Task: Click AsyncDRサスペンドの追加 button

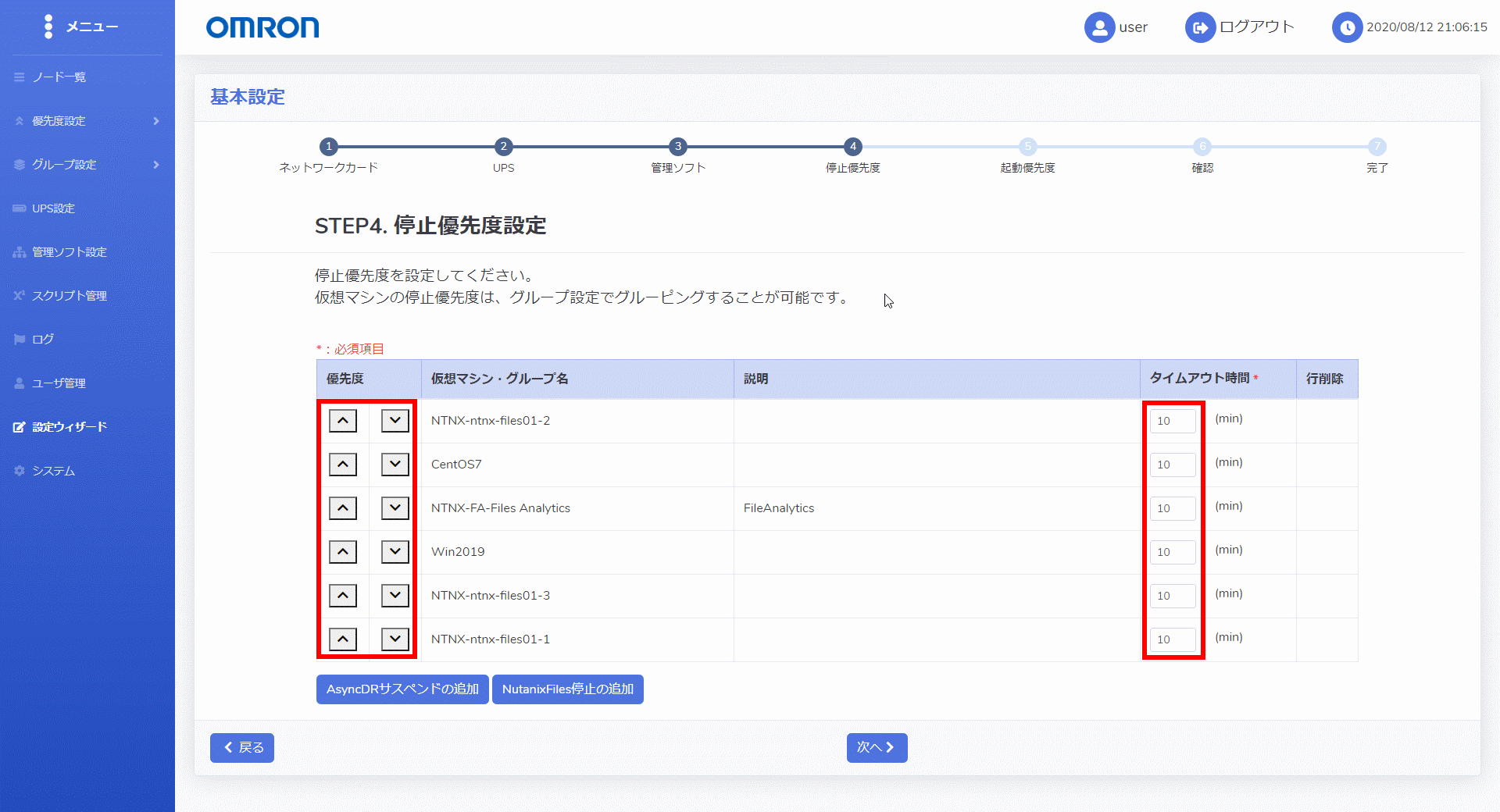Action: click(x=402, y=689)
